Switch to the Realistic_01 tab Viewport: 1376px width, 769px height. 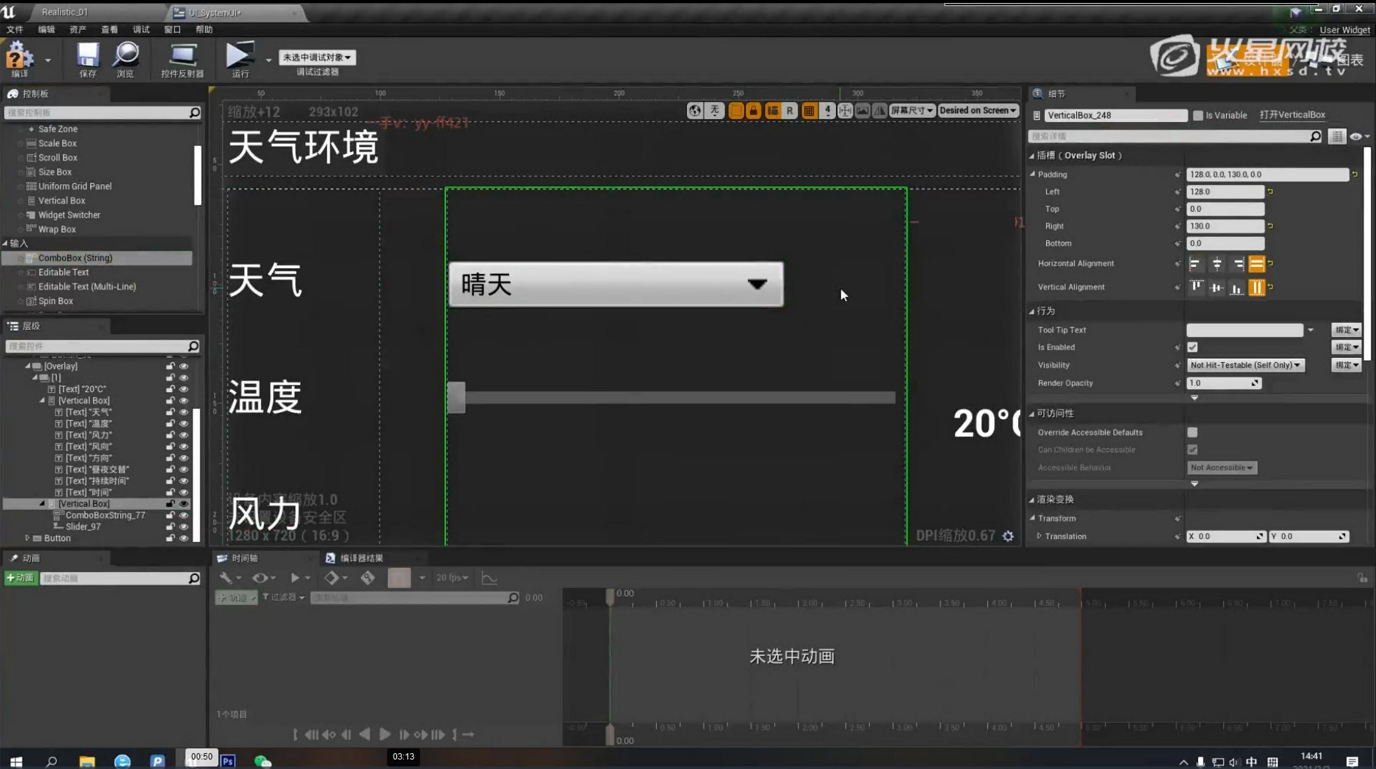click(64, 12)
